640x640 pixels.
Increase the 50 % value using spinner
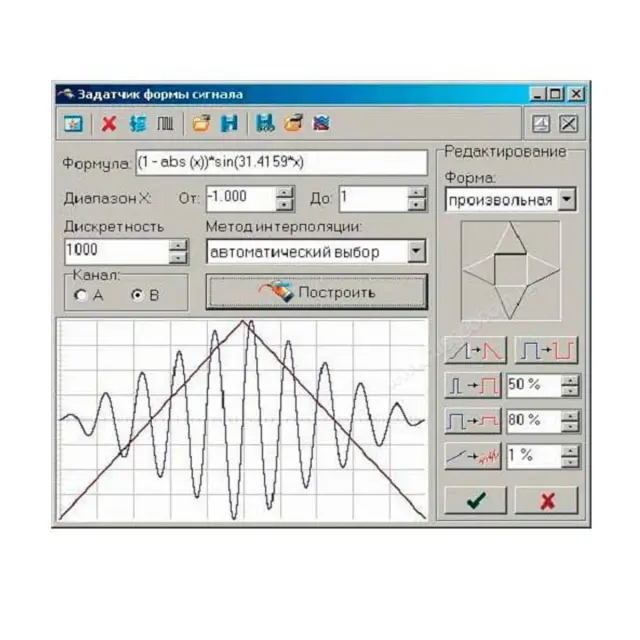(570, 380)
